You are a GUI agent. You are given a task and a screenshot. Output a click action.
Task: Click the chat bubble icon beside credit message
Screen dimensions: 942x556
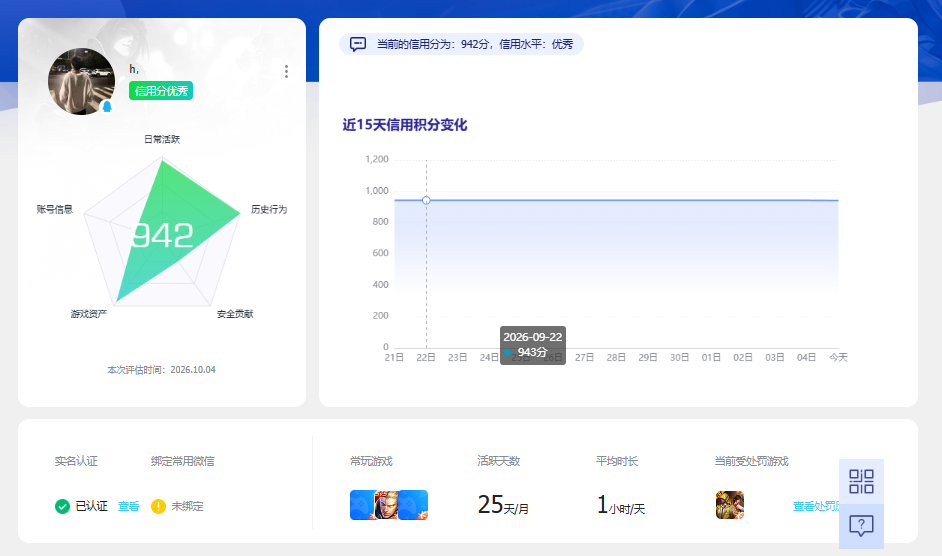(x=358, y=44)
